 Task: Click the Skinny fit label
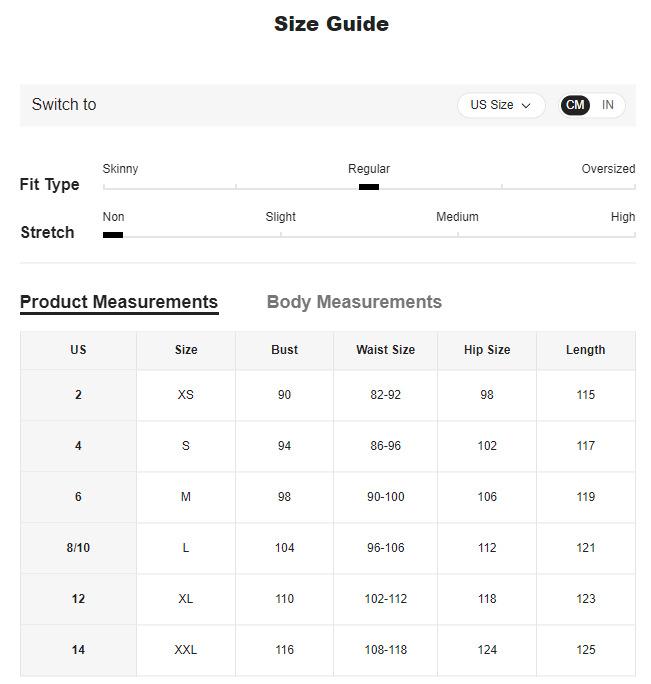click(121, 169)
